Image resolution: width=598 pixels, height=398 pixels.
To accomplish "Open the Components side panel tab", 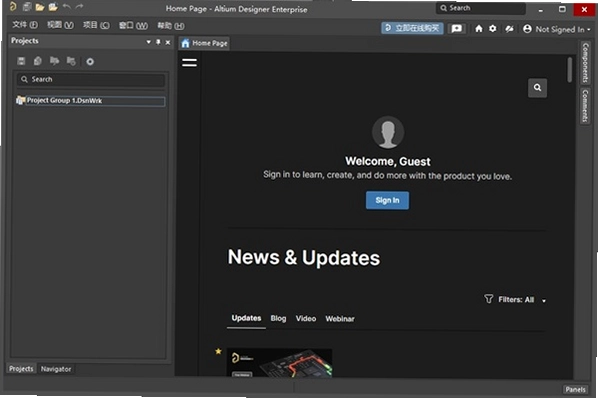I will point(585,63).
